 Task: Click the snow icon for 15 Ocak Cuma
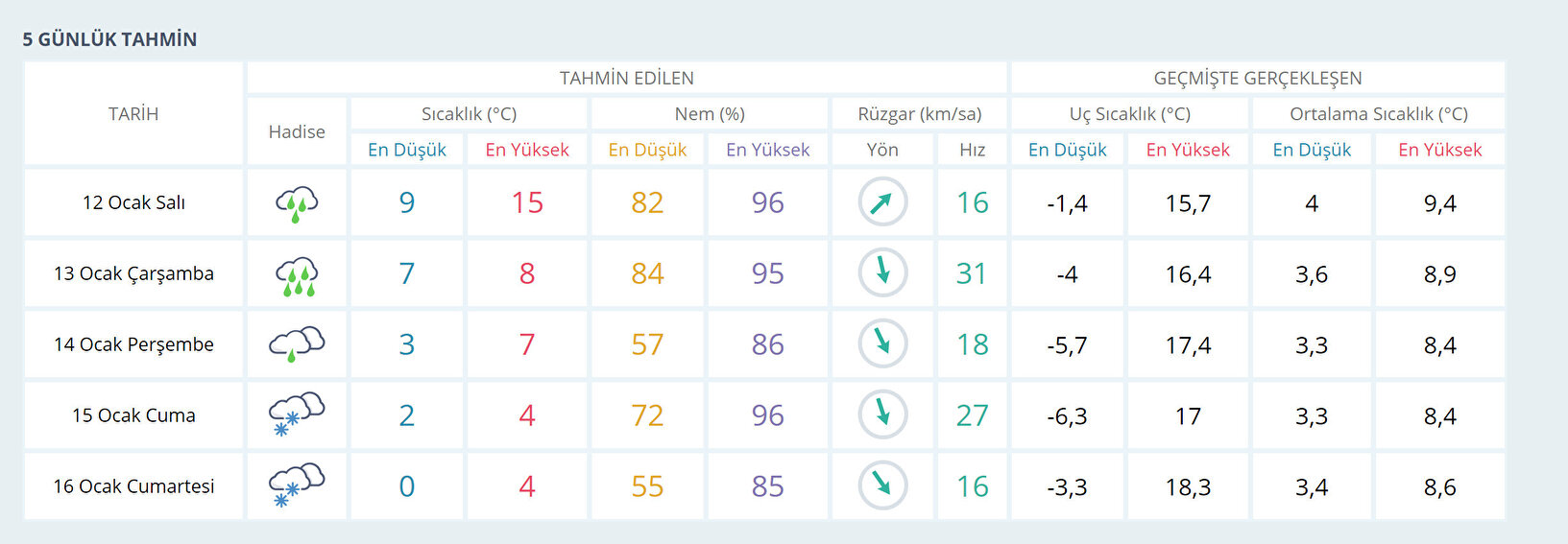point(297,415)
